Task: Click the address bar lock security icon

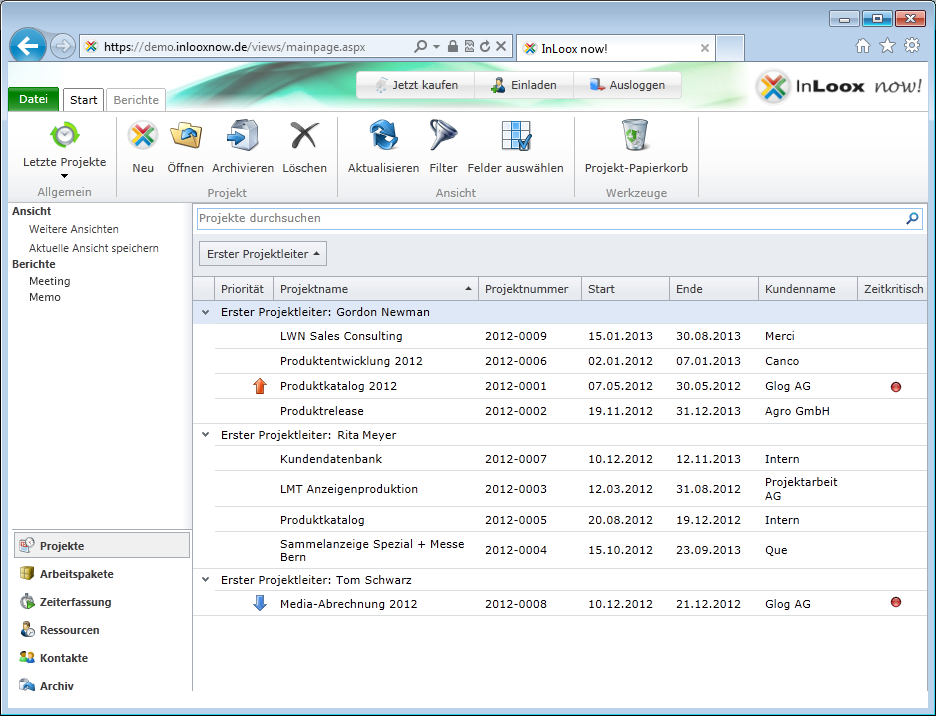Action: point(453,47)
